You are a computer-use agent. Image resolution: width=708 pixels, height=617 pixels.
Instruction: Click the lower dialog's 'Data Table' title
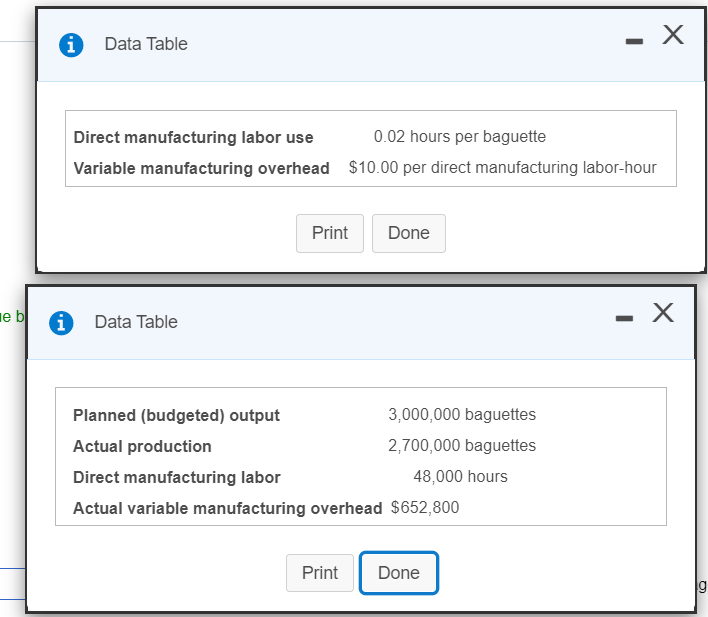(x=136, y=322)
